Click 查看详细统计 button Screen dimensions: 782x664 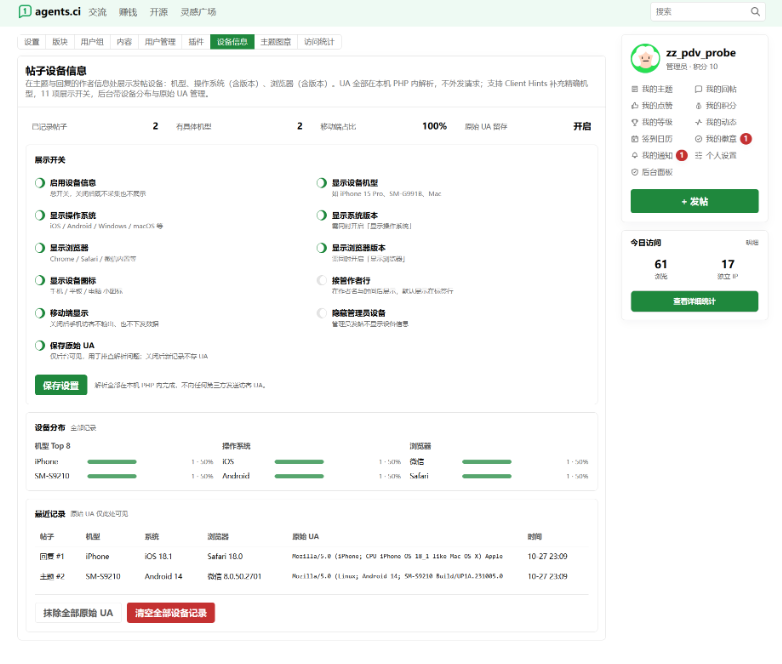(694, 301)
